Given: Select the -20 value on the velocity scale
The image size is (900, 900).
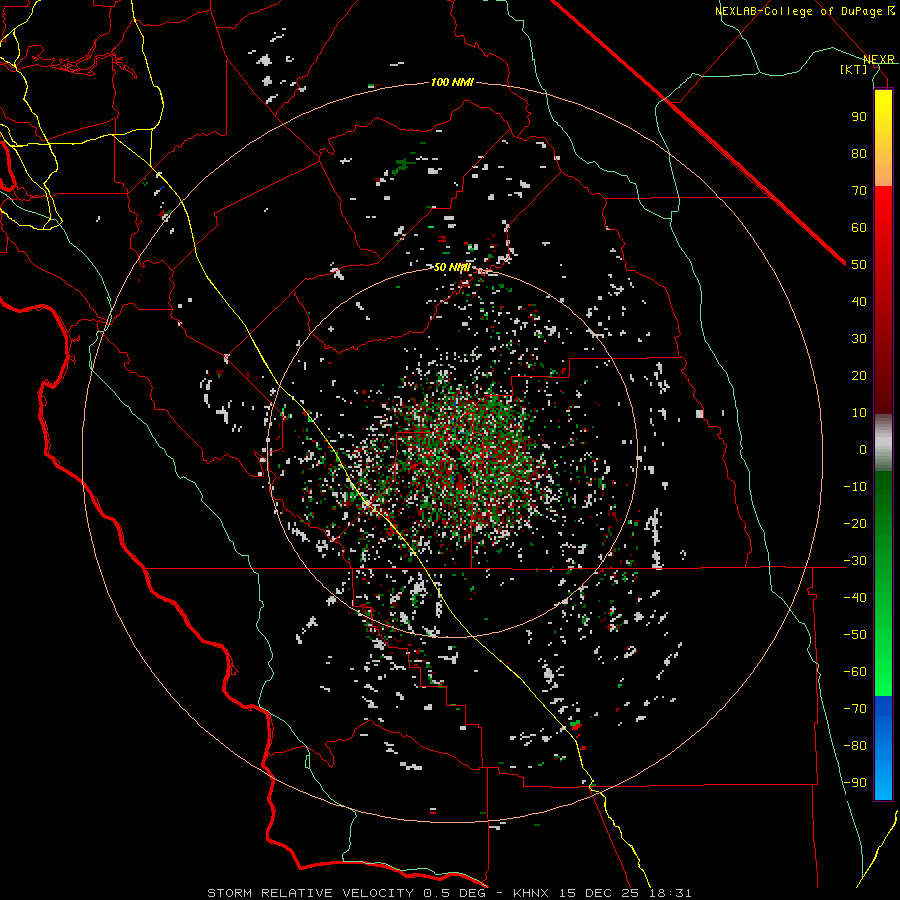Looking at the screenshot, I should click(855, 524).
